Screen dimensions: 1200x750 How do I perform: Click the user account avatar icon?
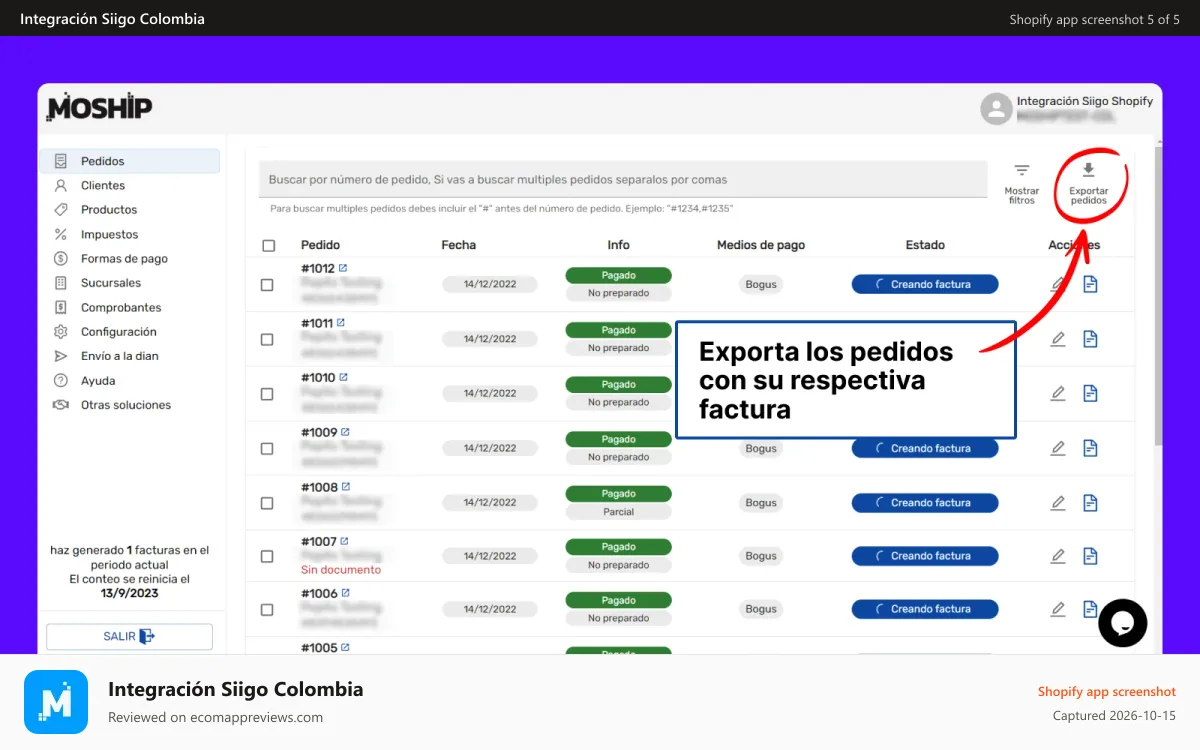(x=996, y=109)
